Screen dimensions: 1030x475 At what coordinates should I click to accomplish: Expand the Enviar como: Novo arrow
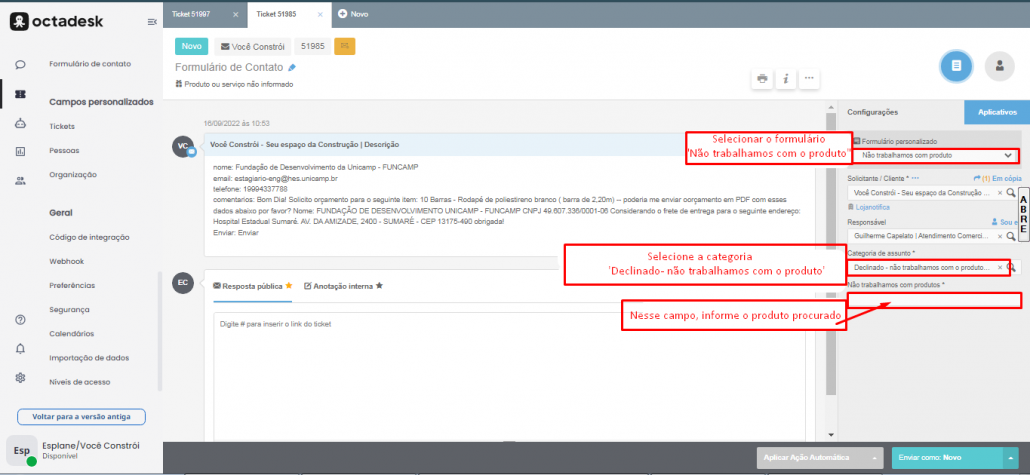1011,457
